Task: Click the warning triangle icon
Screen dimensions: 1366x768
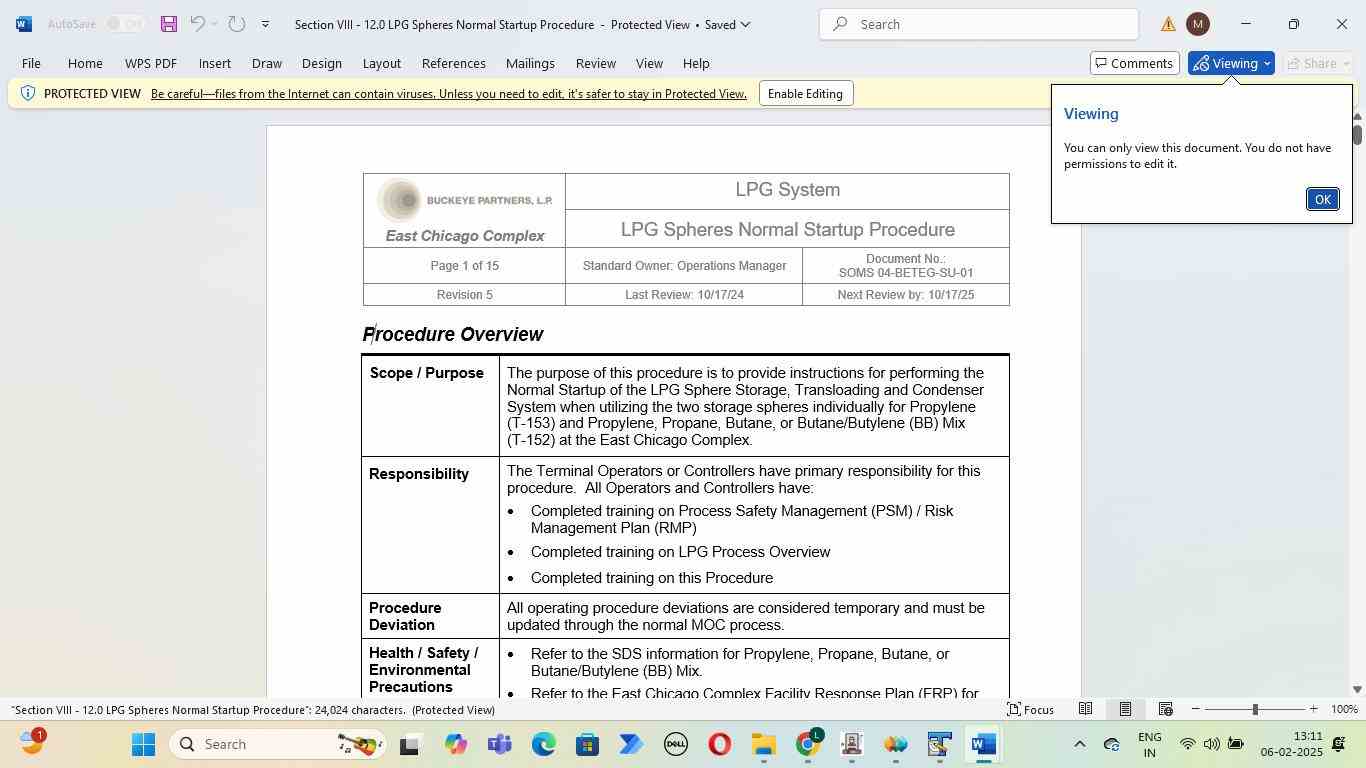Action: pos(1168,24)
